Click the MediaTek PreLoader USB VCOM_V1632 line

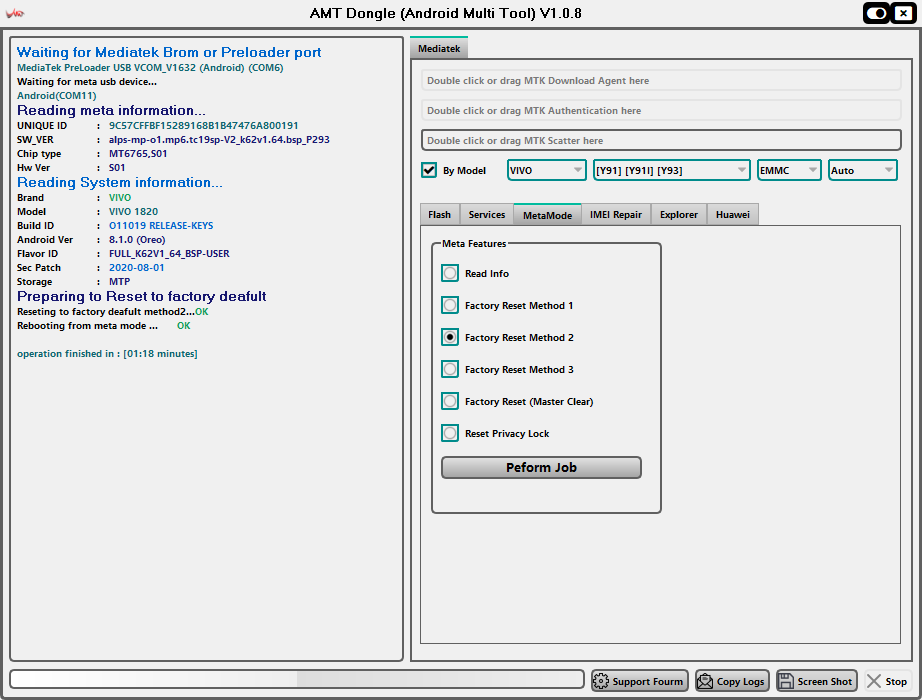[x=150, y=68]
